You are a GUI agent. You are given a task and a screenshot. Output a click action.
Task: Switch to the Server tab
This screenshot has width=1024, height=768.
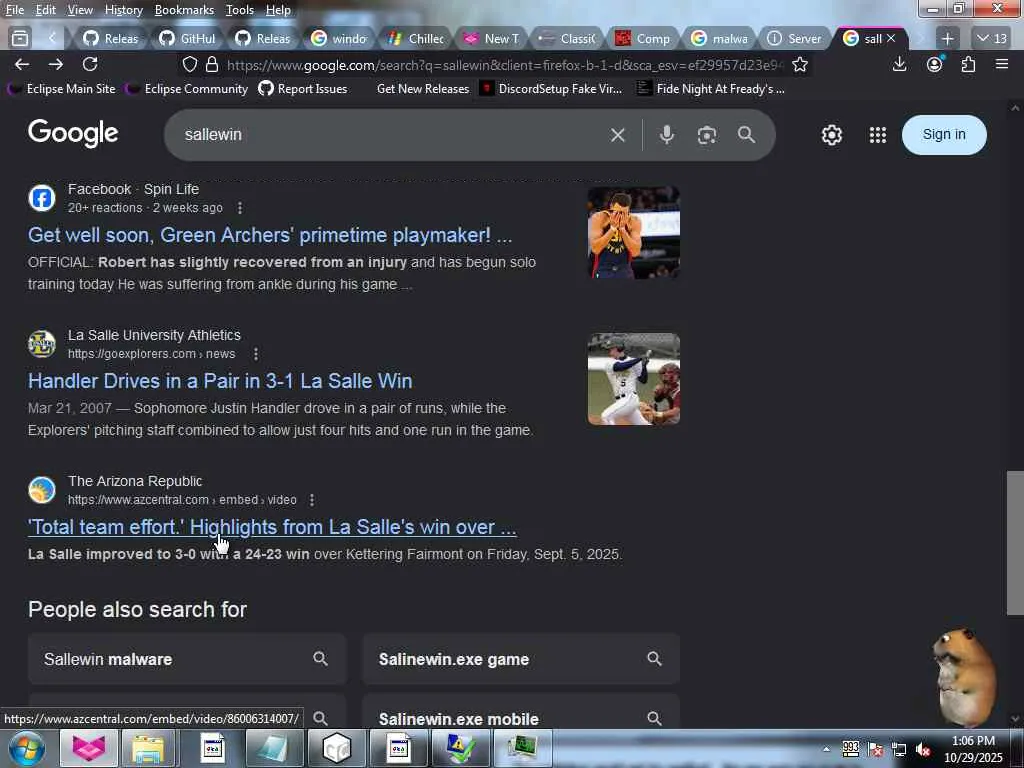pyautogui.click(x=795, y=39)
